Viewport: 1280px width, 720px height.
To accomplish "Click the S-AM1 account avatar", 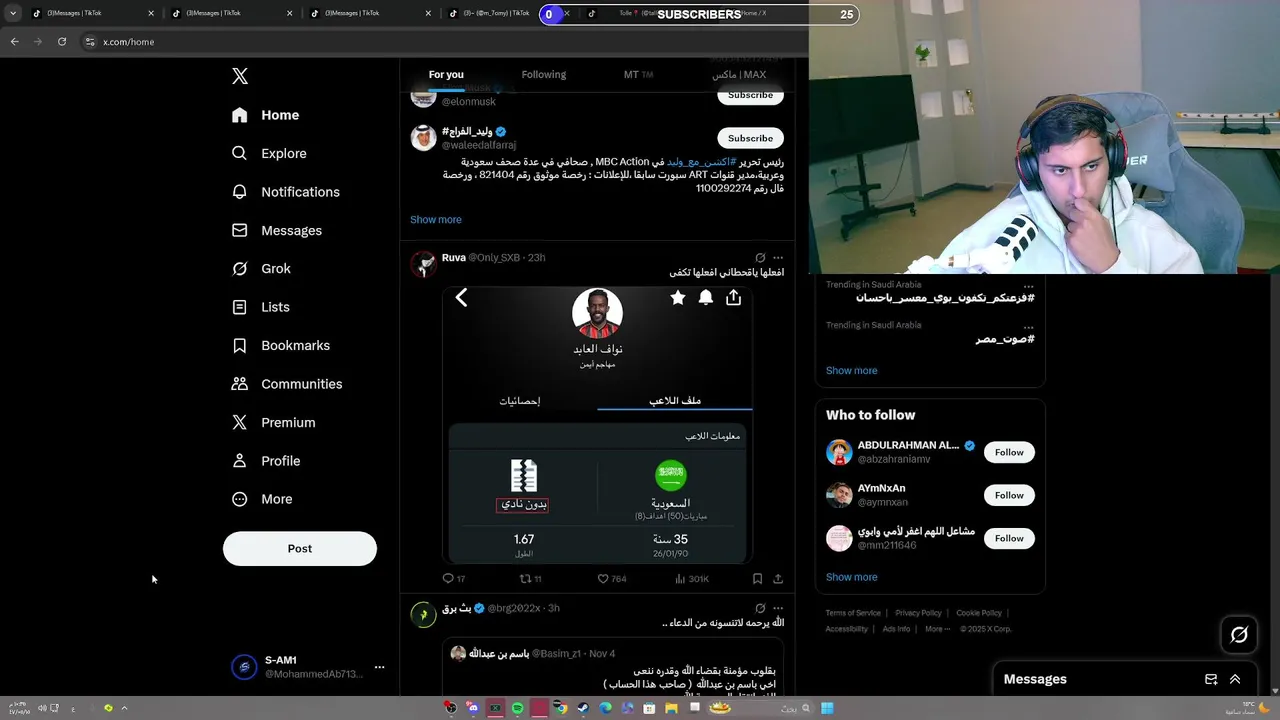I will pos(244,667).
